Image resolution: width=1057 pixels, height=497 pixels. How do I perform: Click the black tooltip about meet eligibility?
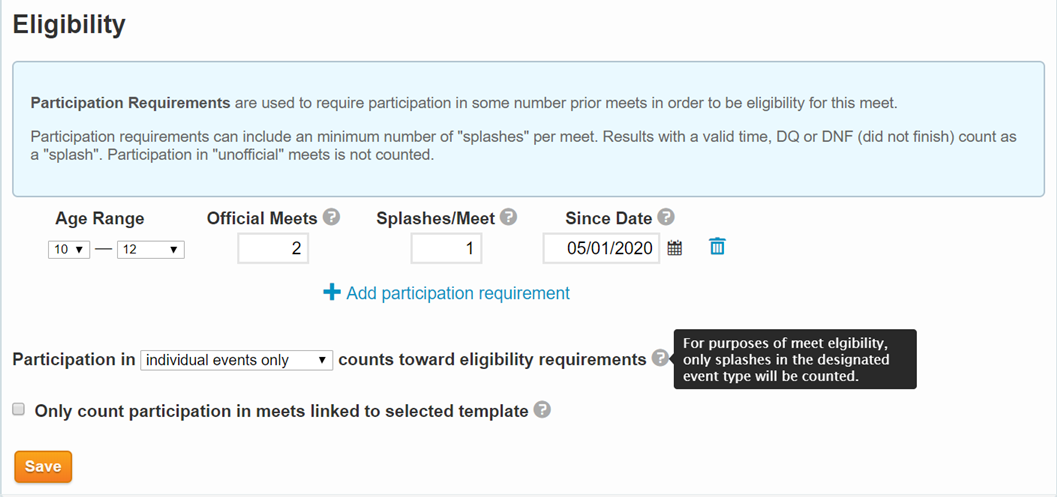[x=795, y=359]
